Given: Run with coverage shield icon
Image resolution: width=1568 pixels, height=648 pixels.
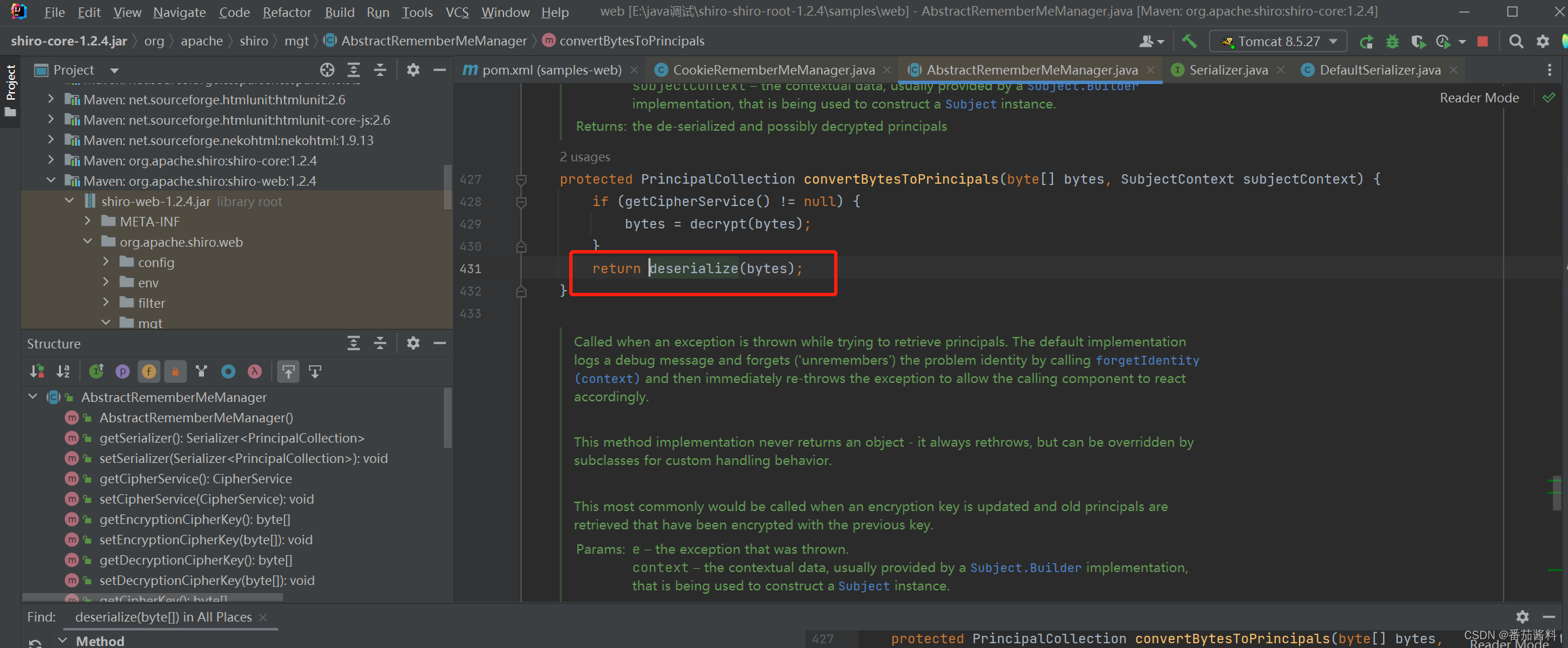Looking at the screenshot, I should (x=1418, y=42).
